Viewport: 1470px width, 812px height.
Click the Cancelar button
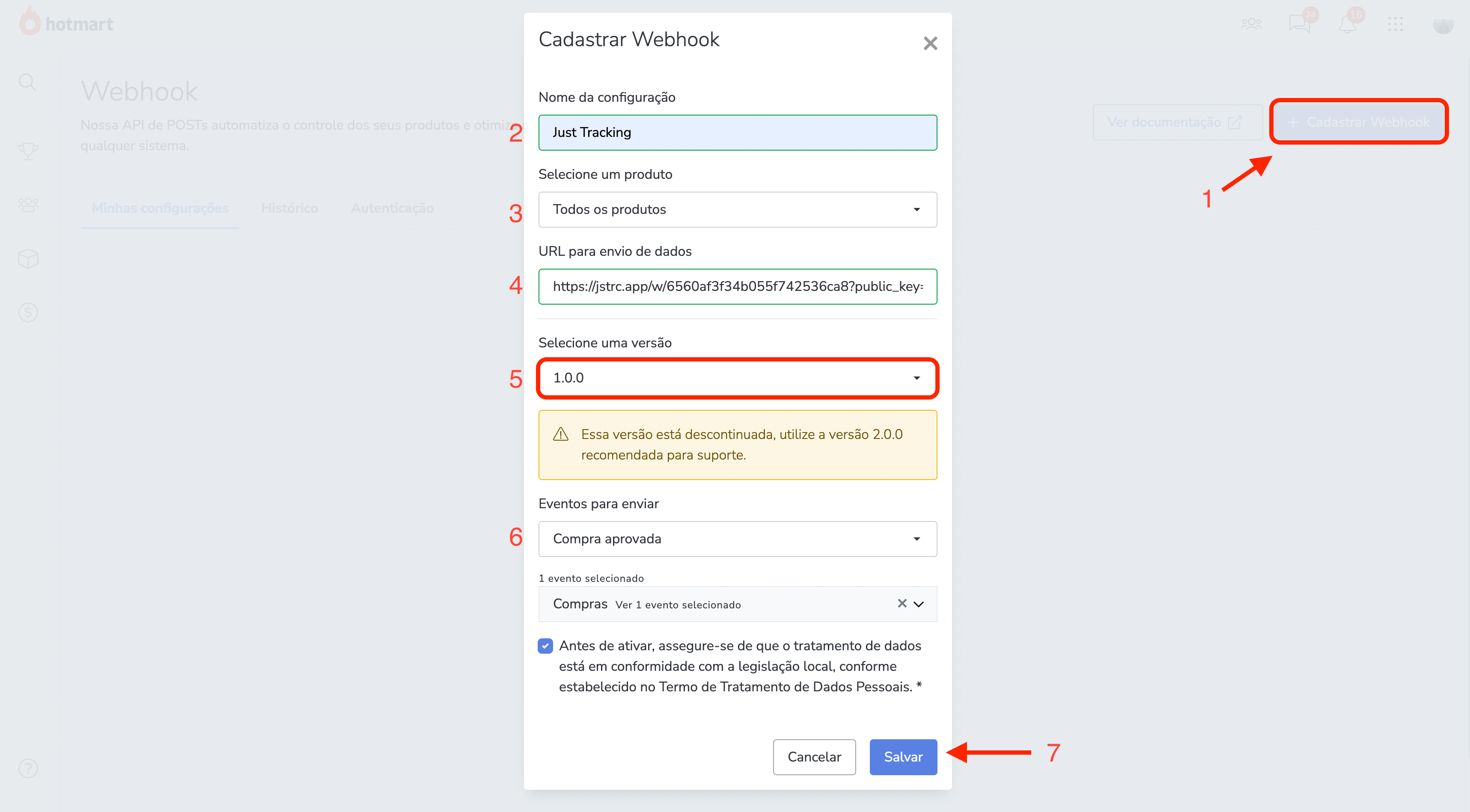click(814, 757)
